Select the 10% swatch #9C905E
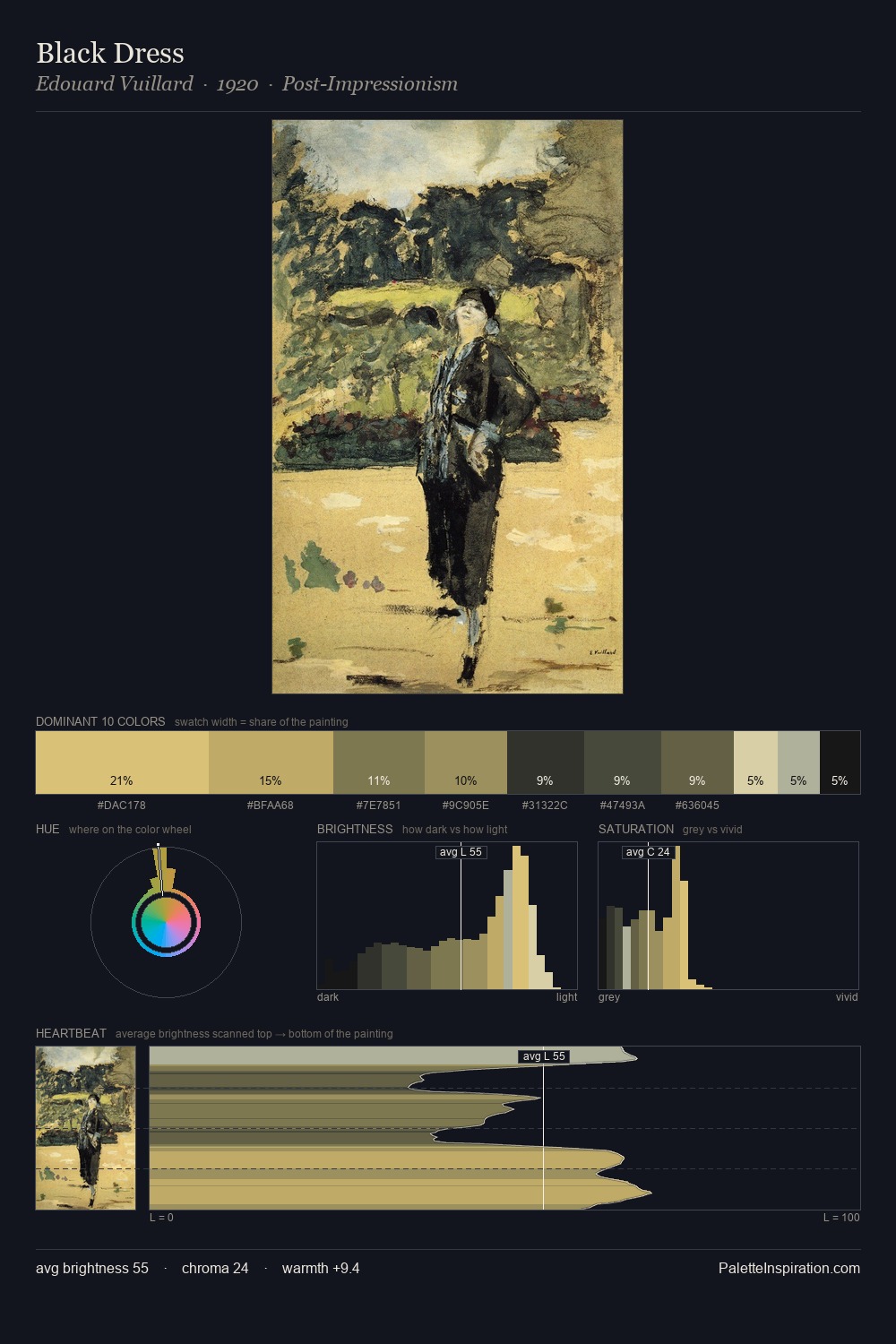Image resolution: width=896 pixels, height=1344 pixels. (x=466, y=762)
